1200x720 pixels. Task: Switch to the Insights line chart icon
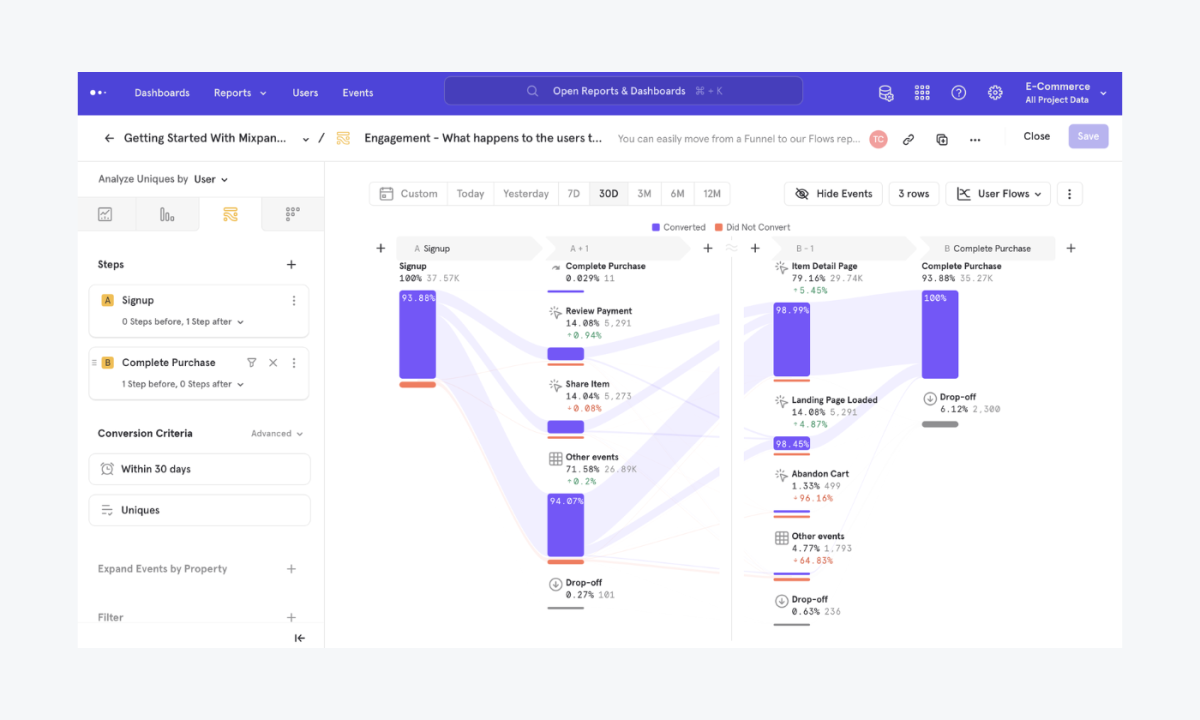(x=105, y=214)
